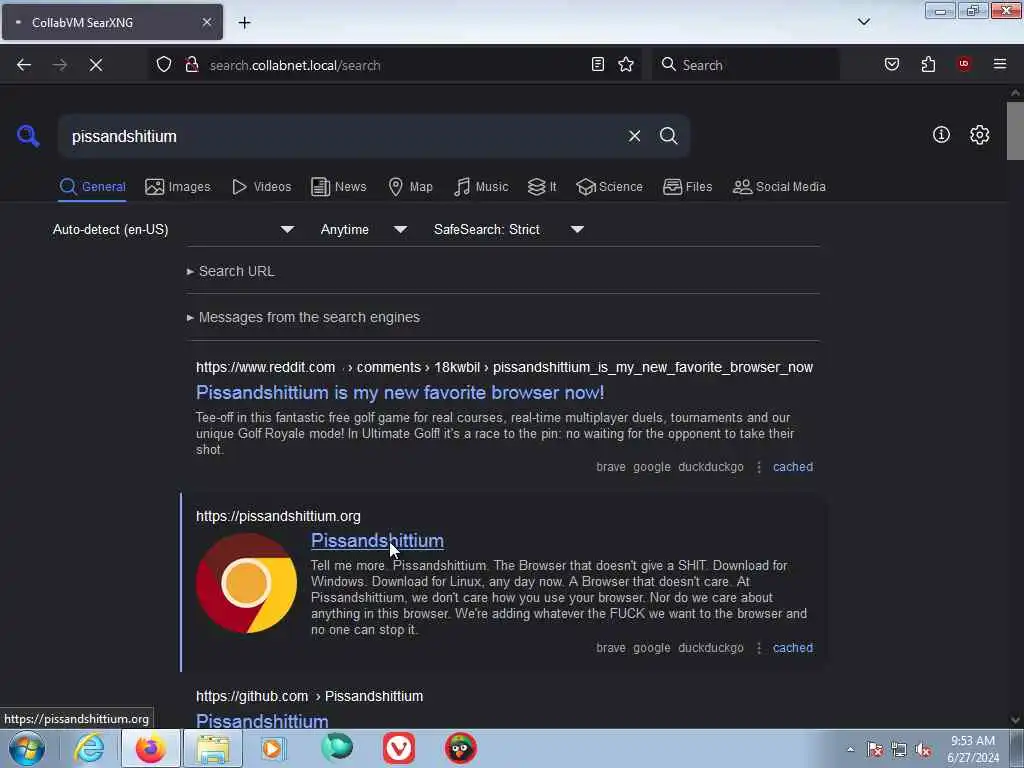Open tracking protection shield icon
Viewport: 1024px width, 768px height.
164,65
